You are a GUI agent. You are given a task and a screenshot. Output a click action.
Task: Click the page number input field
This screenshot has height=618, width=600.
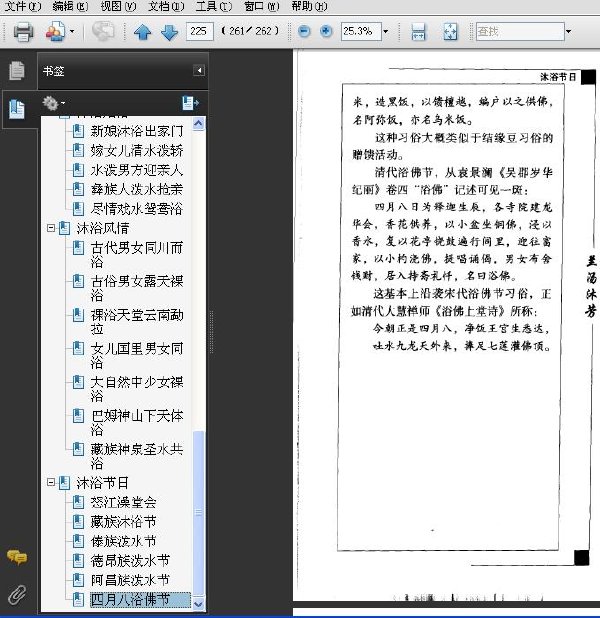tap(199, 31)
